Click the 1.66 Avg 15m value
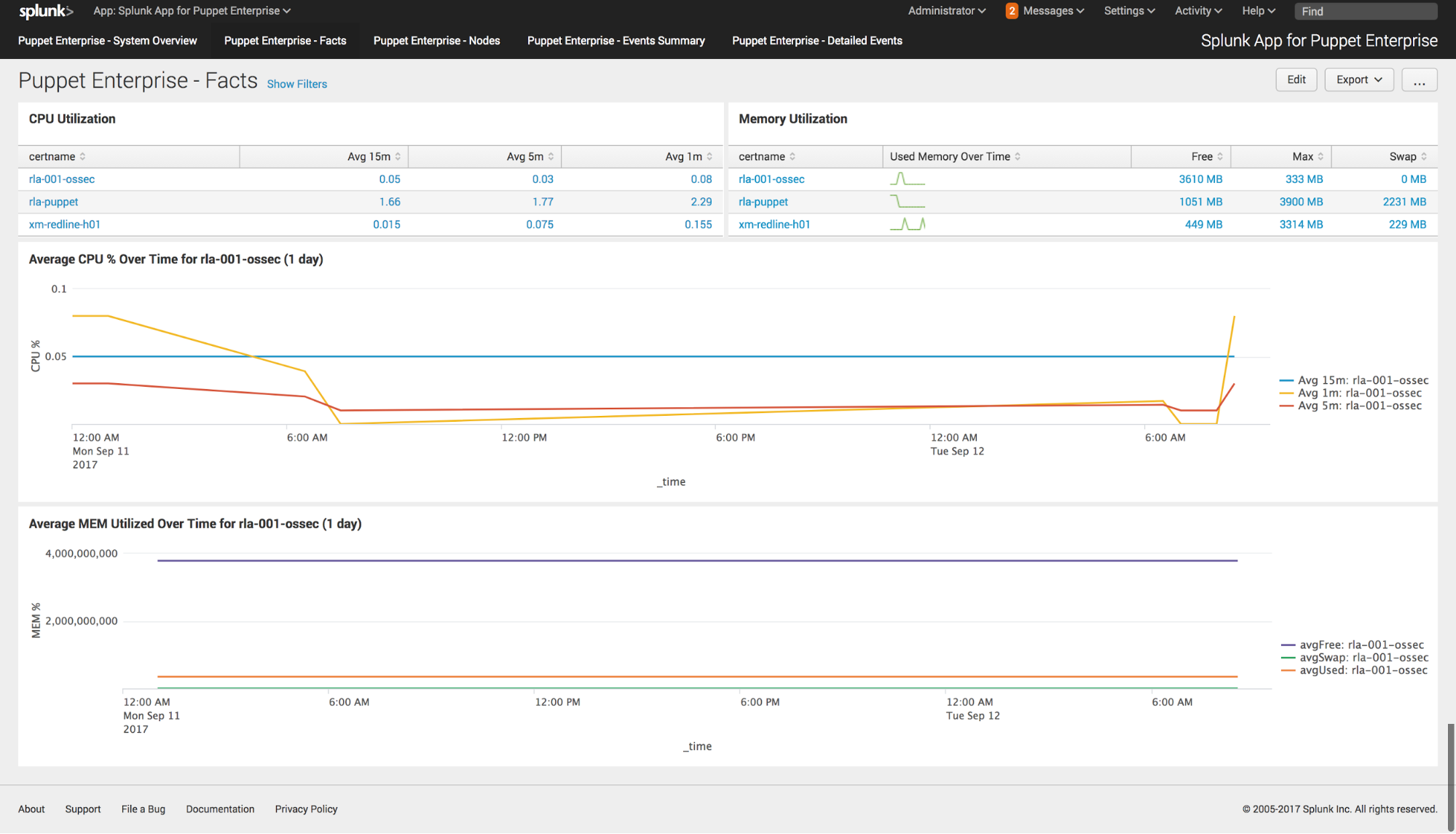The image size is (1456, 834). tap(390, 202)
